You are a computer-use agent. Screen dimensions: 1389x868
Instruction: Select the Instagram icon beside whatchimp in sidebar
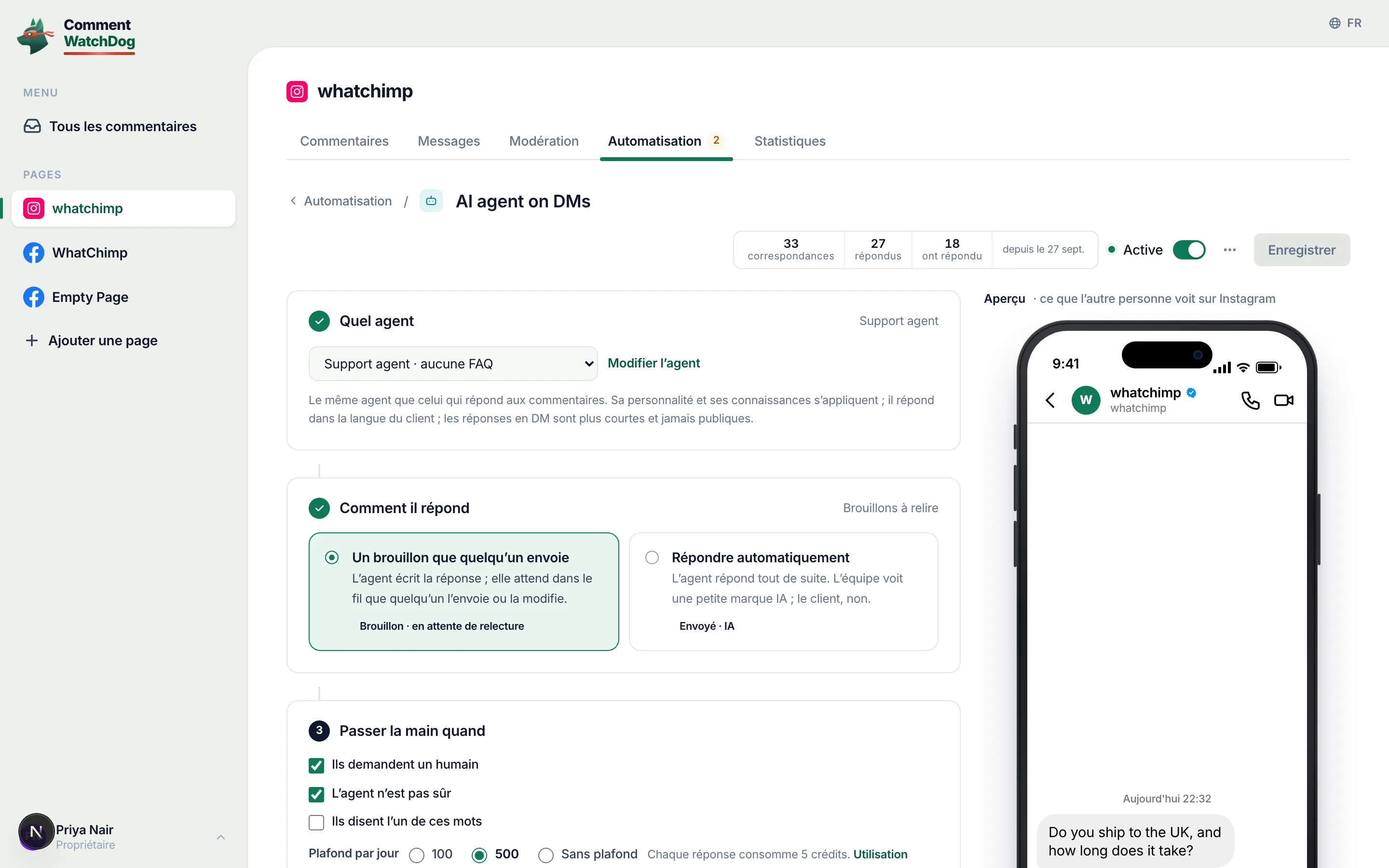[x=34, y=208]
